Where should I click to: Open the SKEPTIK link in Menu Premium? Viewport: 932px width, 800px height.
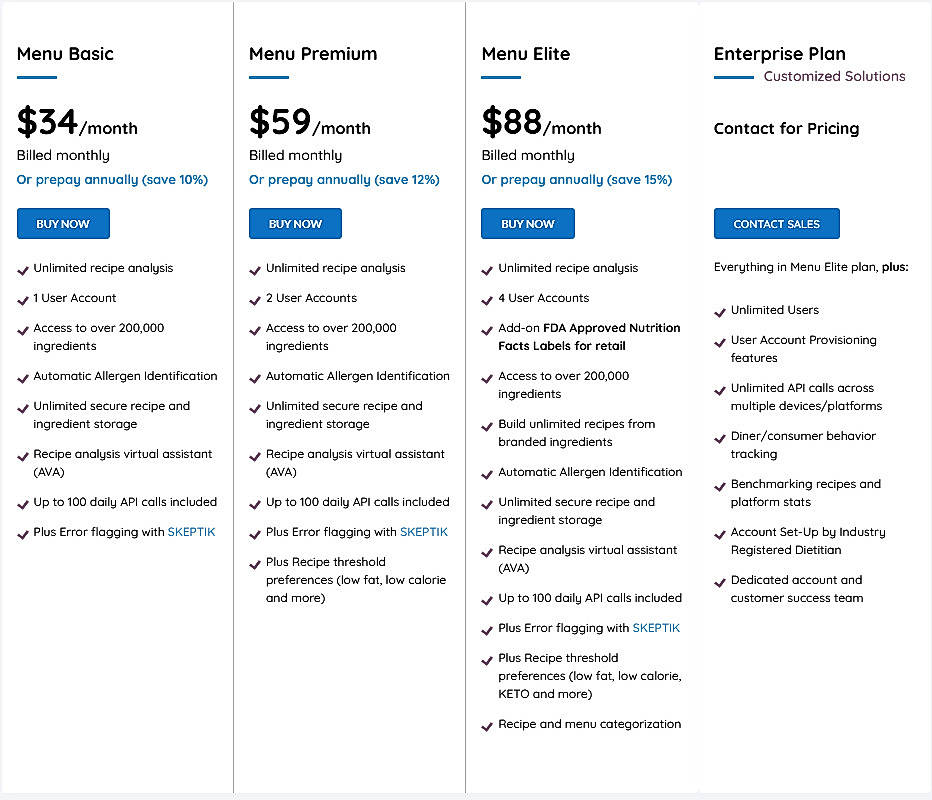click(x=423, y=531)
